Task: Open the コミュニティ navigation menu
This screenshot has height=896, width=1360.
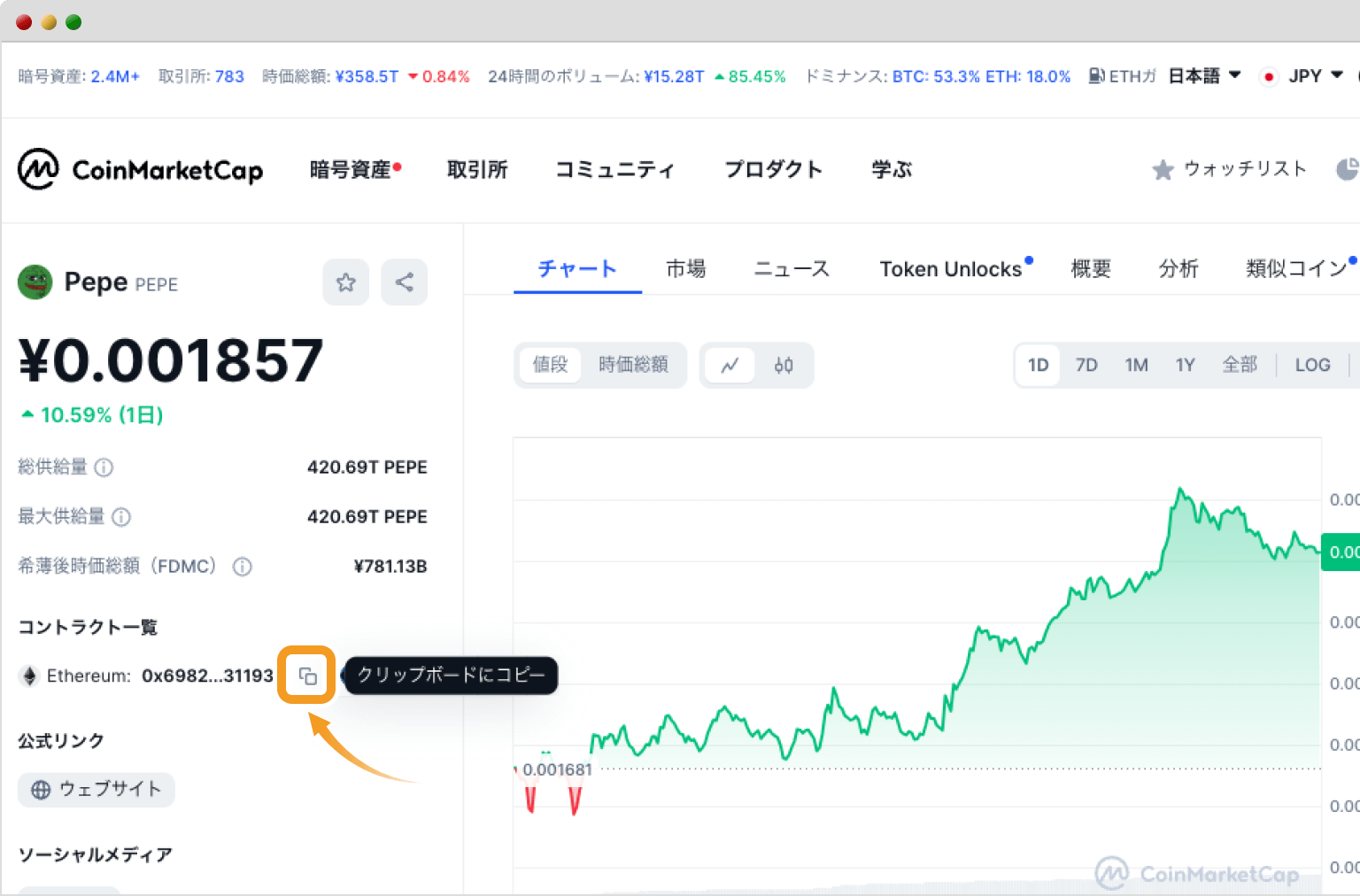Action: 614,169
